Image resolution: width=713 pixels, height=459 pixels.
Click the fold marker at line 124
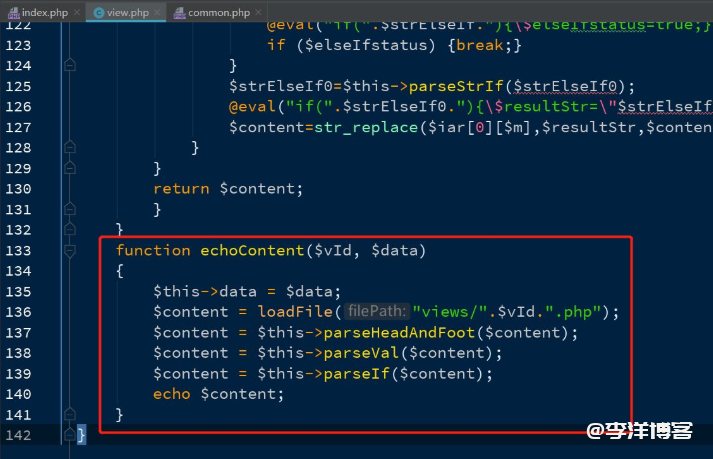point(70,65)
